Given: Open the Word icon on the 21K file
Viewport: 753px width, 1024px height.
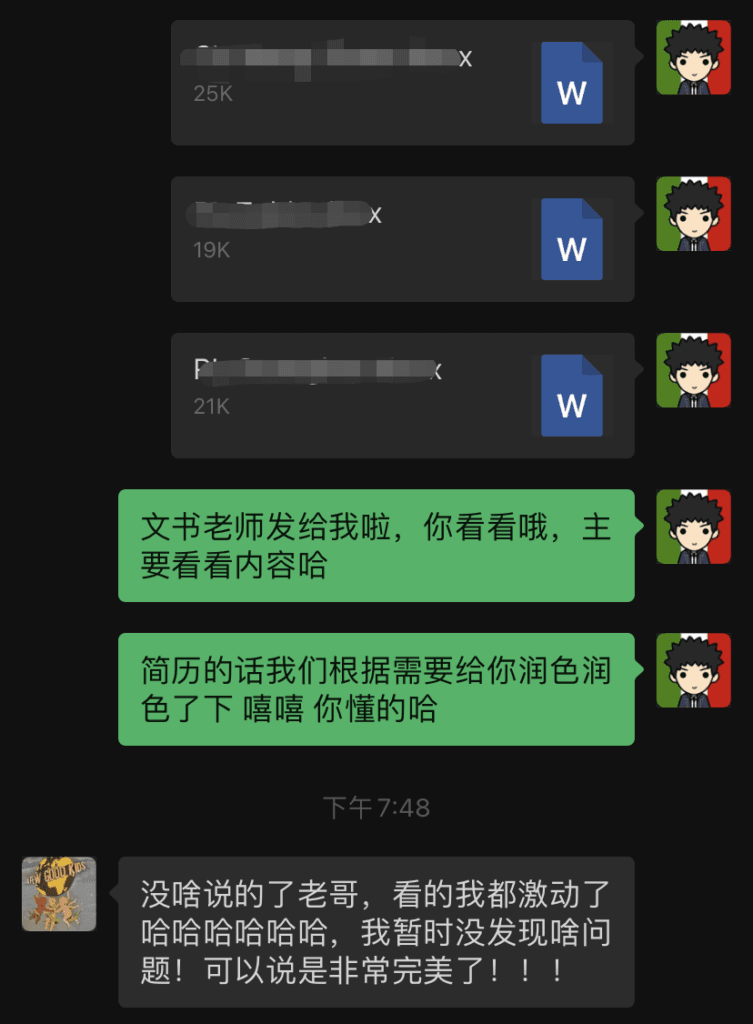Looking at the screenshot, I should (571, 396).
